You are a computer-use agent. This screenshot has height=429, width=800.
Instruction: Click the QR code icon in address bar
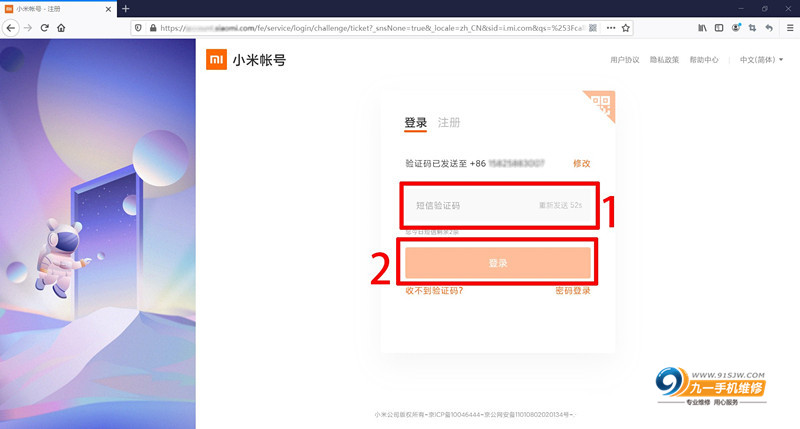point(592,28)
